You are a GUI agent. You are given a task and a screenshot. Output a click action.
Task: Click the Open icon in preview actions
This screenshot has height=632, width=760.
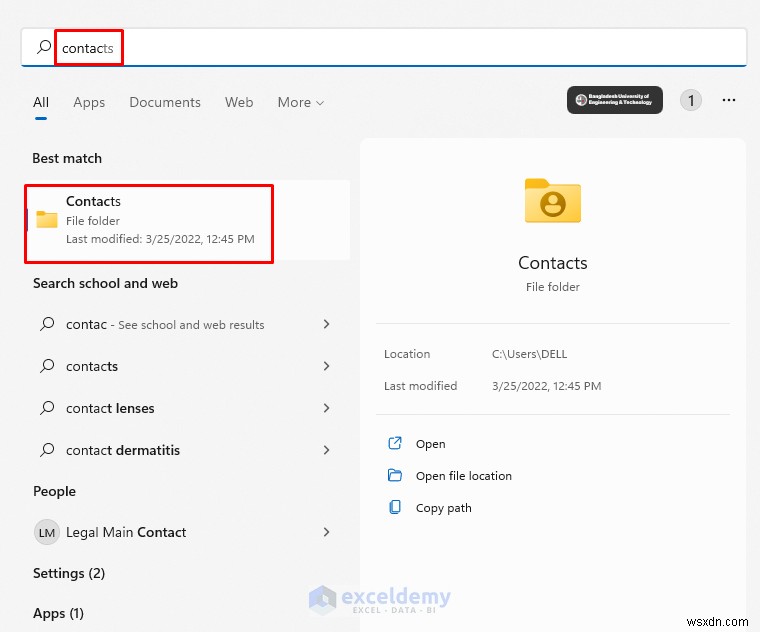pos(395,443)
